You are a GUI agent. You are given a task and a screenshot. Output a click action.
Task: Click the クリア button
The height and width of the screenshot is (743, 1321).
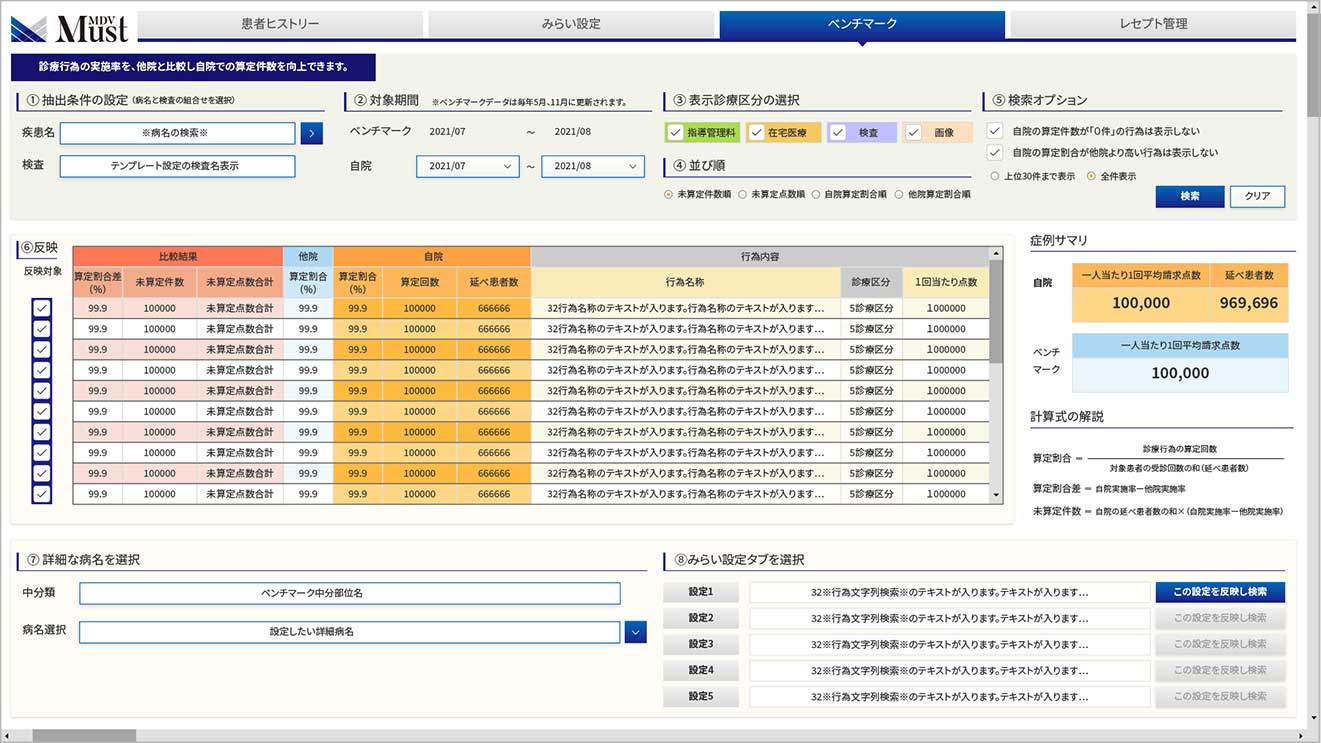(1257, 196)
